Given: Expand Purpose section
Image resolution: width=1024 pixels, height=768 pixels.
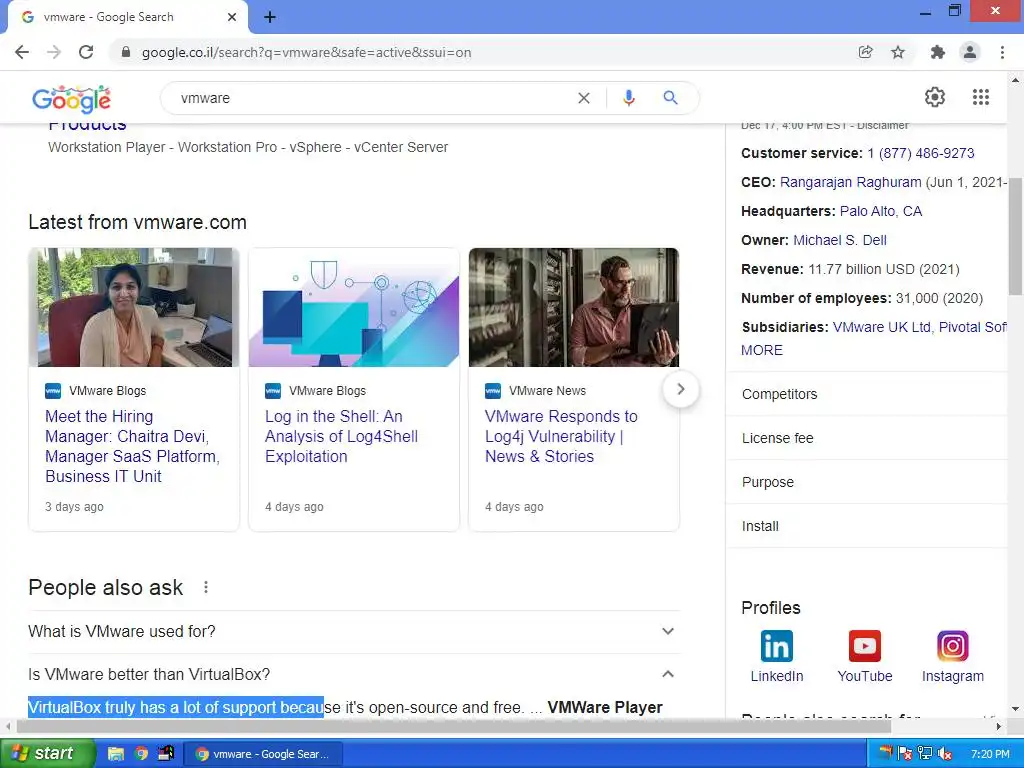Looking at the screenshot, I should tap(866, 482).
